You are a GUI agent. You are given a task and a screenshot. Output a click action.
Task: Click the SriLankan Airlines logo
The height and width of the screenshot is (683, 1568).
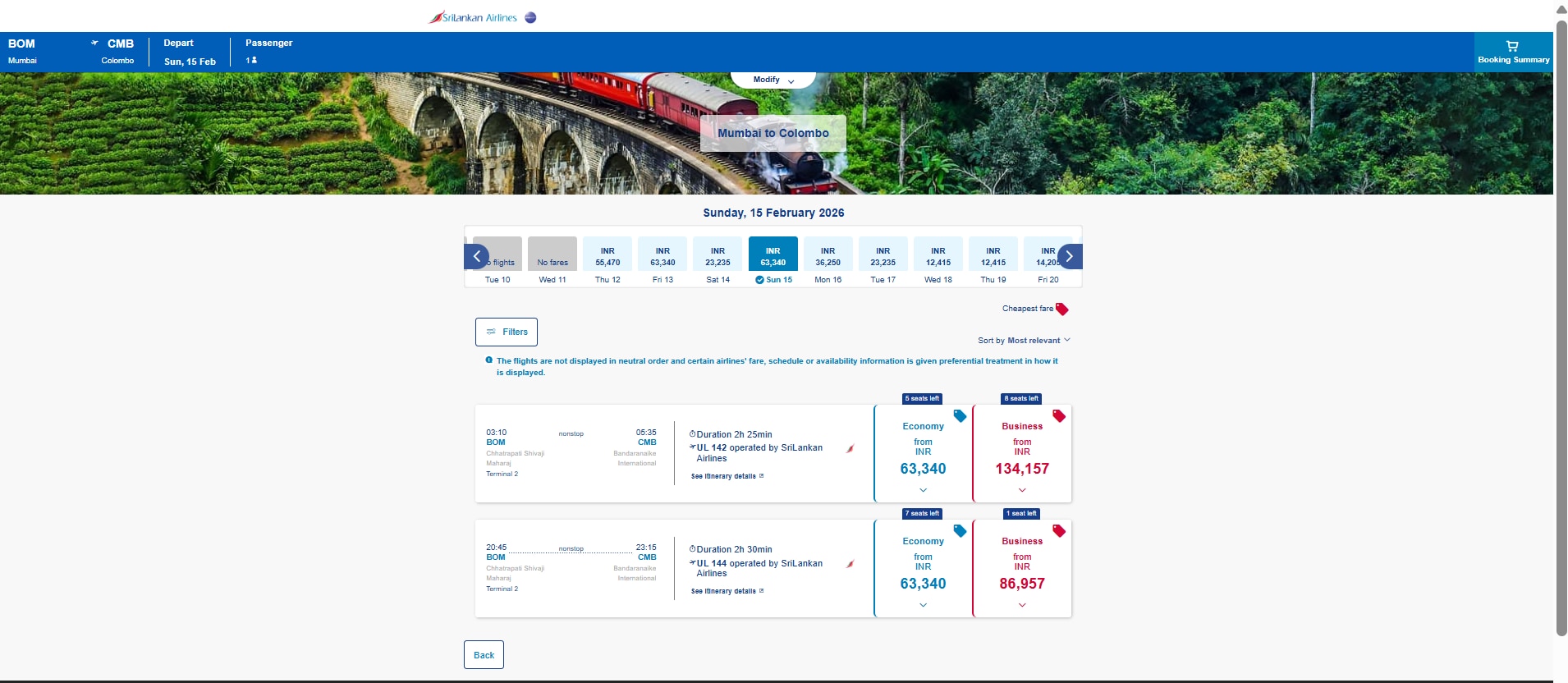click(x=472, y=17)
